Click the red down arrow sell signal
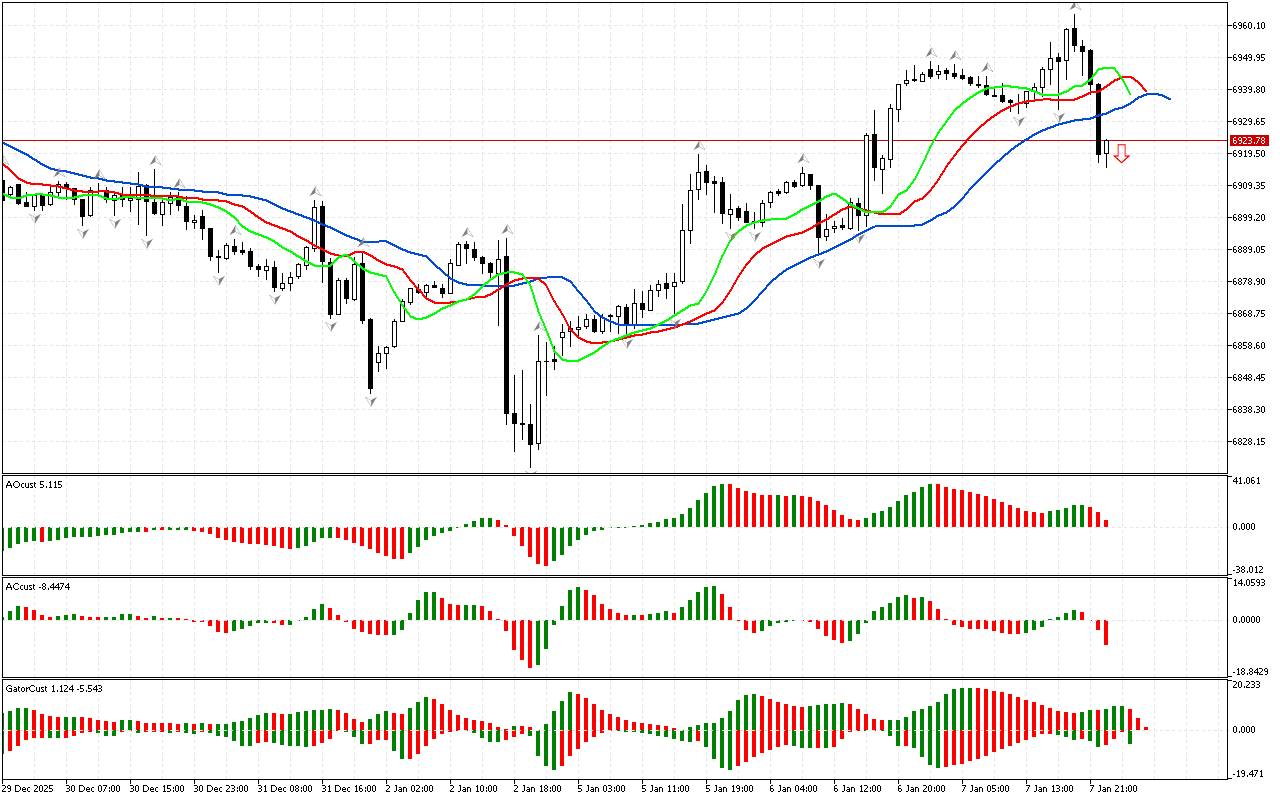The image size is (1280, 800). pyautogui.click(x=1122, y=153)
